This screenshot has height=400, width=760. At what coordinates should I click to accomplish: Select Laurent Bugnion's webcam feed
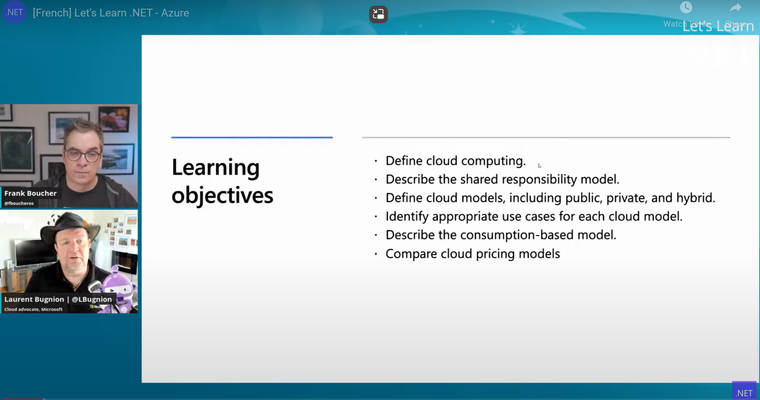click(69, 262)
